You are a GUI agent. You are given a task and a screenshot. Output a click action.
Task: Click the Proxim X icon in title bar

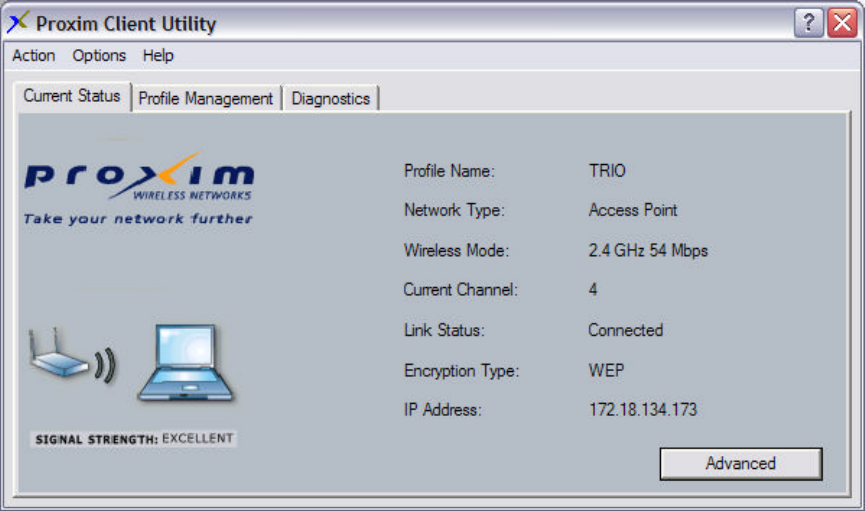(x=18, y=22)
